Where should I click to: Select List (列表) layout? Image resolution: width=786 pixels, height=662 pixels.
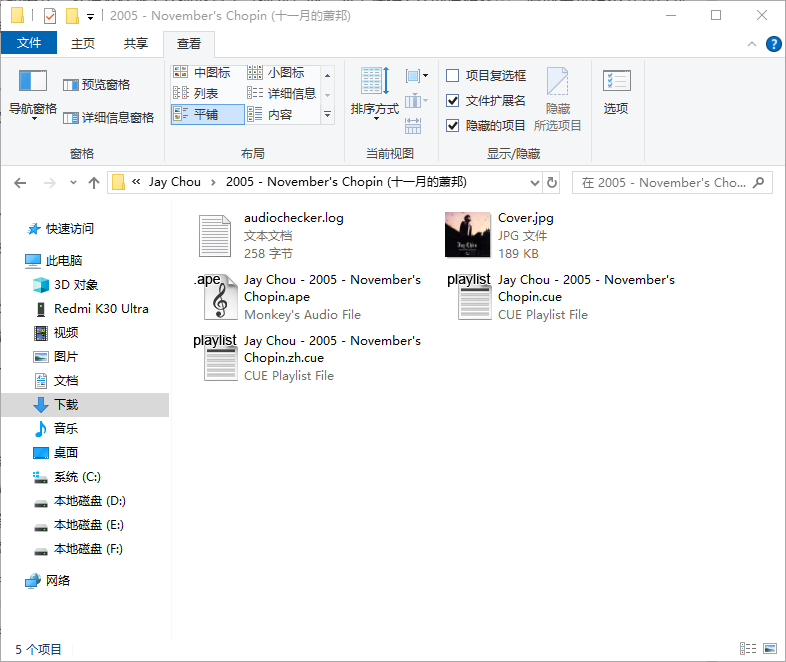[x=196, y=94]
